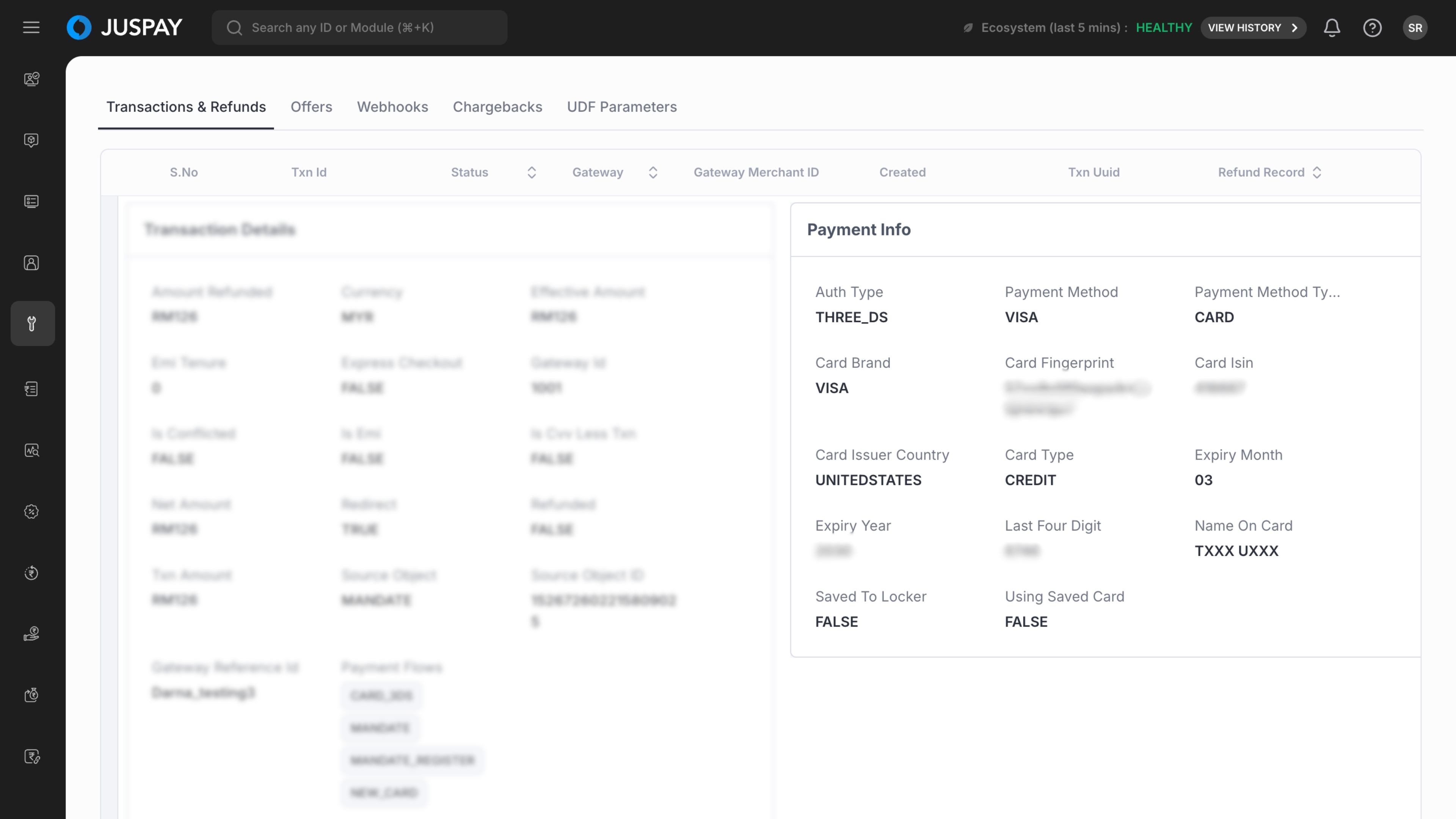This screenshot has height=819, width=1456.
Task: Click the Gateway Merchant ID column header
Action: pos(756,173)
